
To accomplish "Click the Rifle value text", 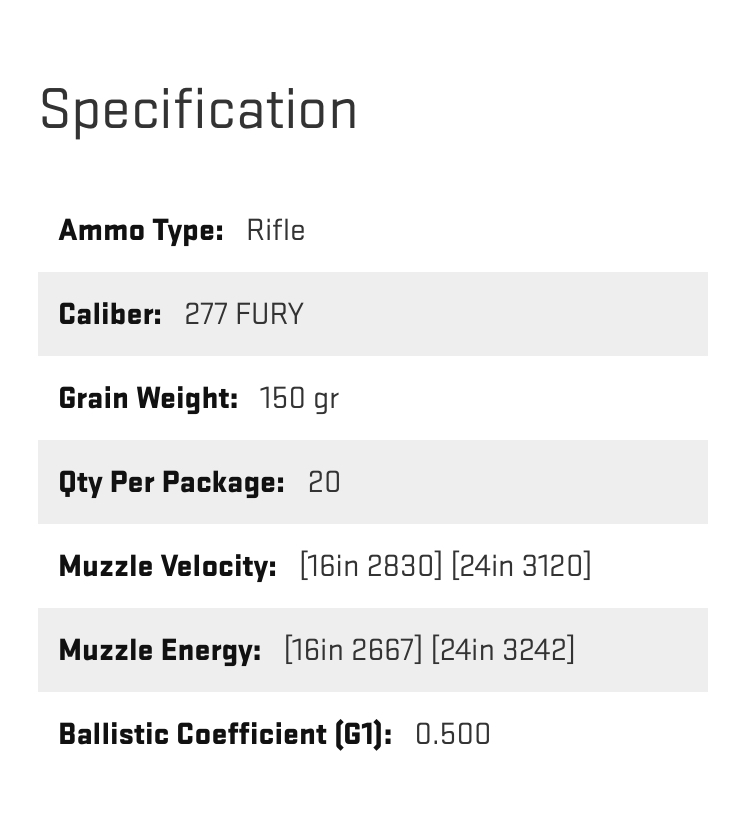I will pos(276,230).
